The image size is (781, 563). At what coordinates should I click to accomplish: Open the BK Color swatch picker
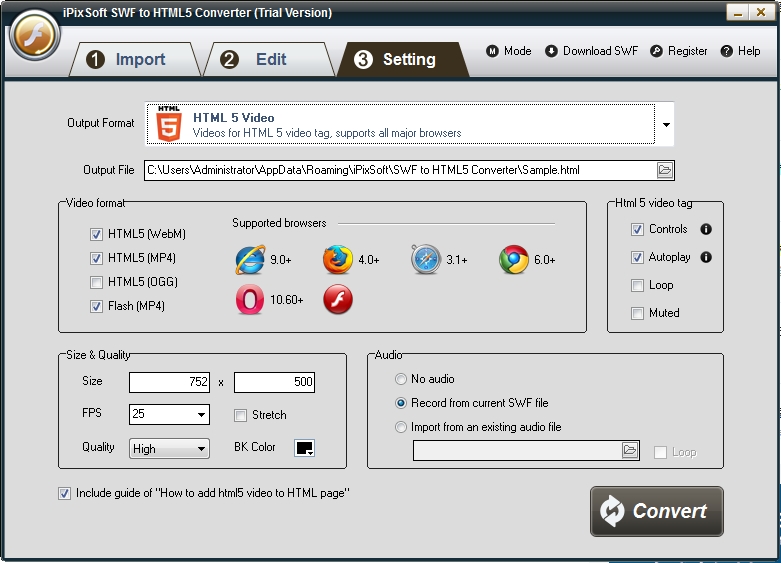(x=305, y=448)
